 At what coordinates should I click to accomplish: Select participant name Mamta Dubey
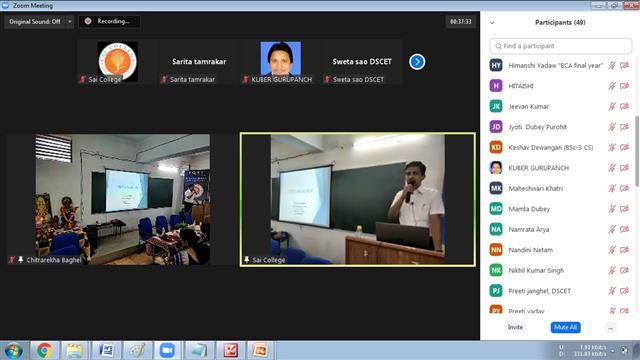tap(529, 209)
